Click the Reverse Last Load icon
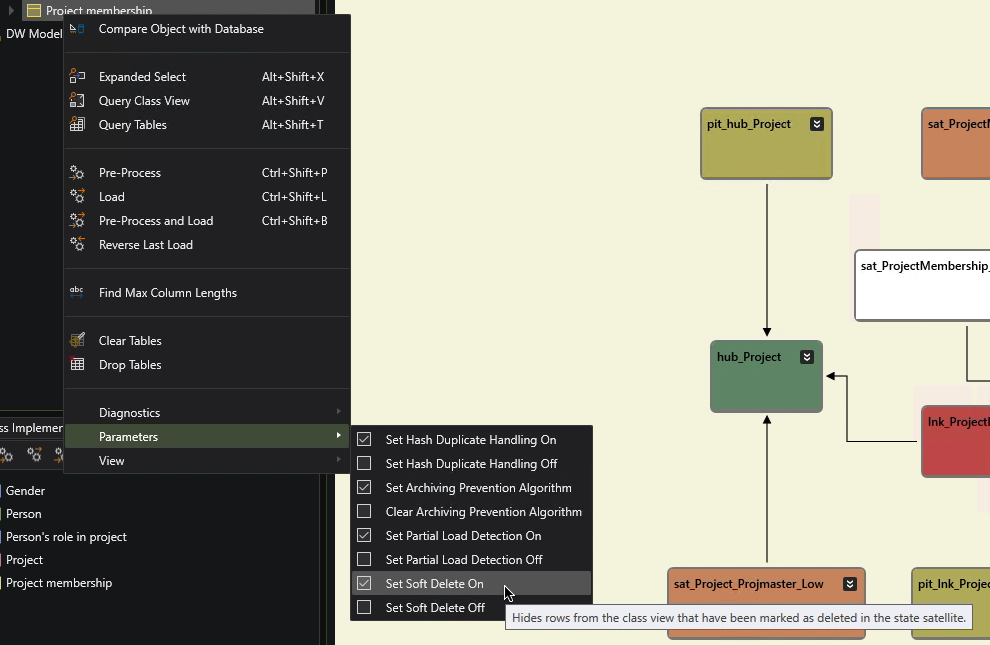990x645 pixels. click(x=77, y=245)
